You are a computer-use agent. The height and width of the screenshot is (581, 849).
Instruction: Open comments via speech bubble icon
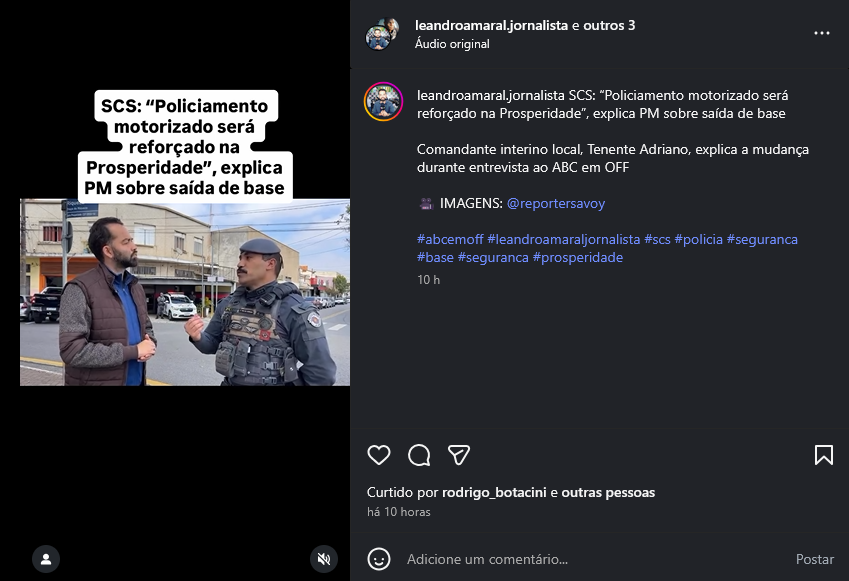click(419, 455)
